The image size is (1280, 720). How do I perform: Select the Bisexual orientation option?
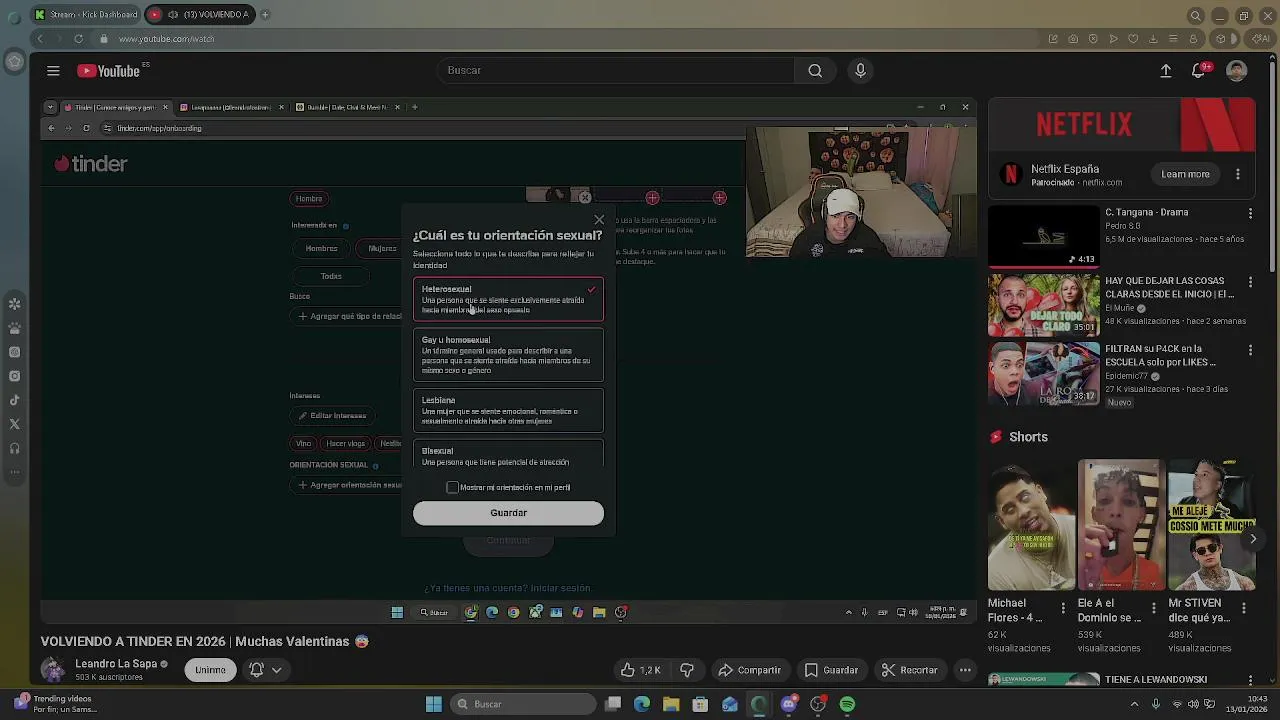point(508,455)
